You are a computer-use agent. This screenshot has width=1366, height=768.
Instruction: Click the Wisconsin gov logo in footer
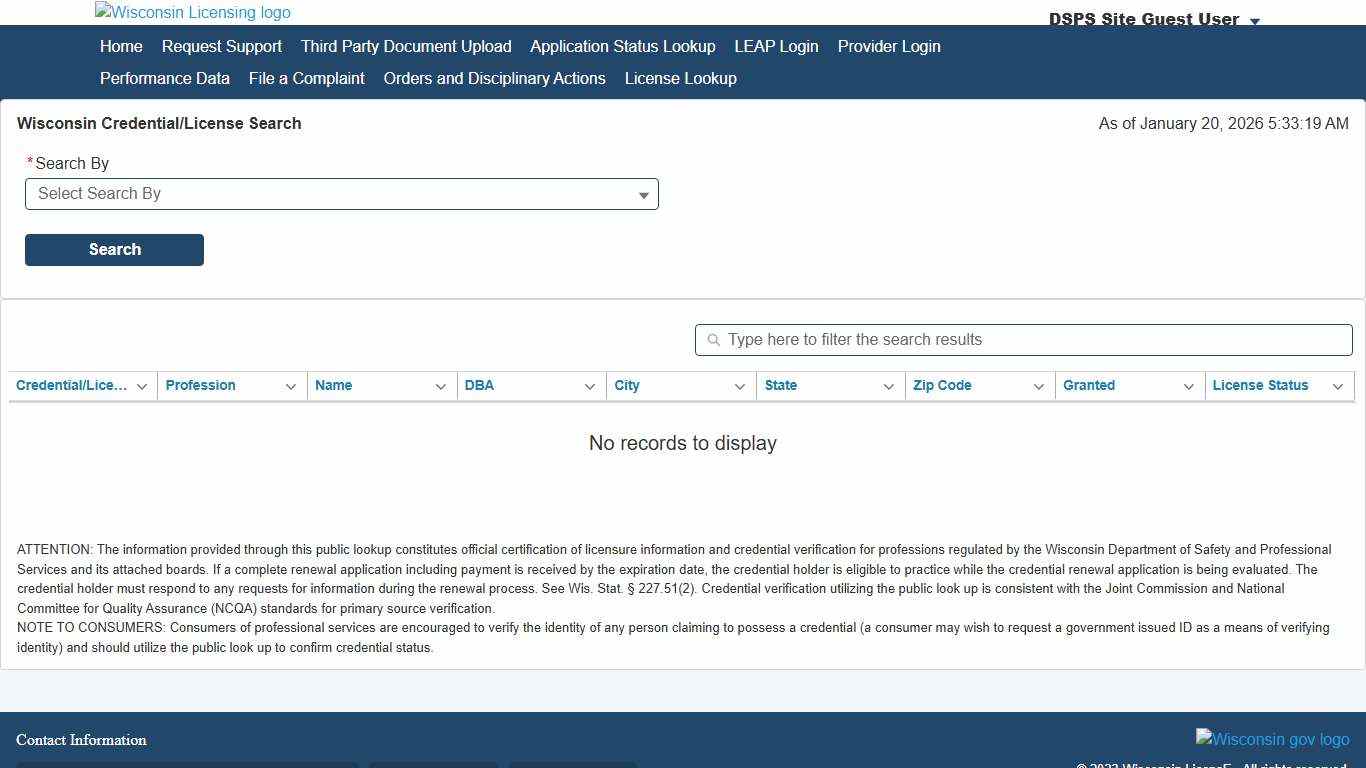click(1272, 739)
